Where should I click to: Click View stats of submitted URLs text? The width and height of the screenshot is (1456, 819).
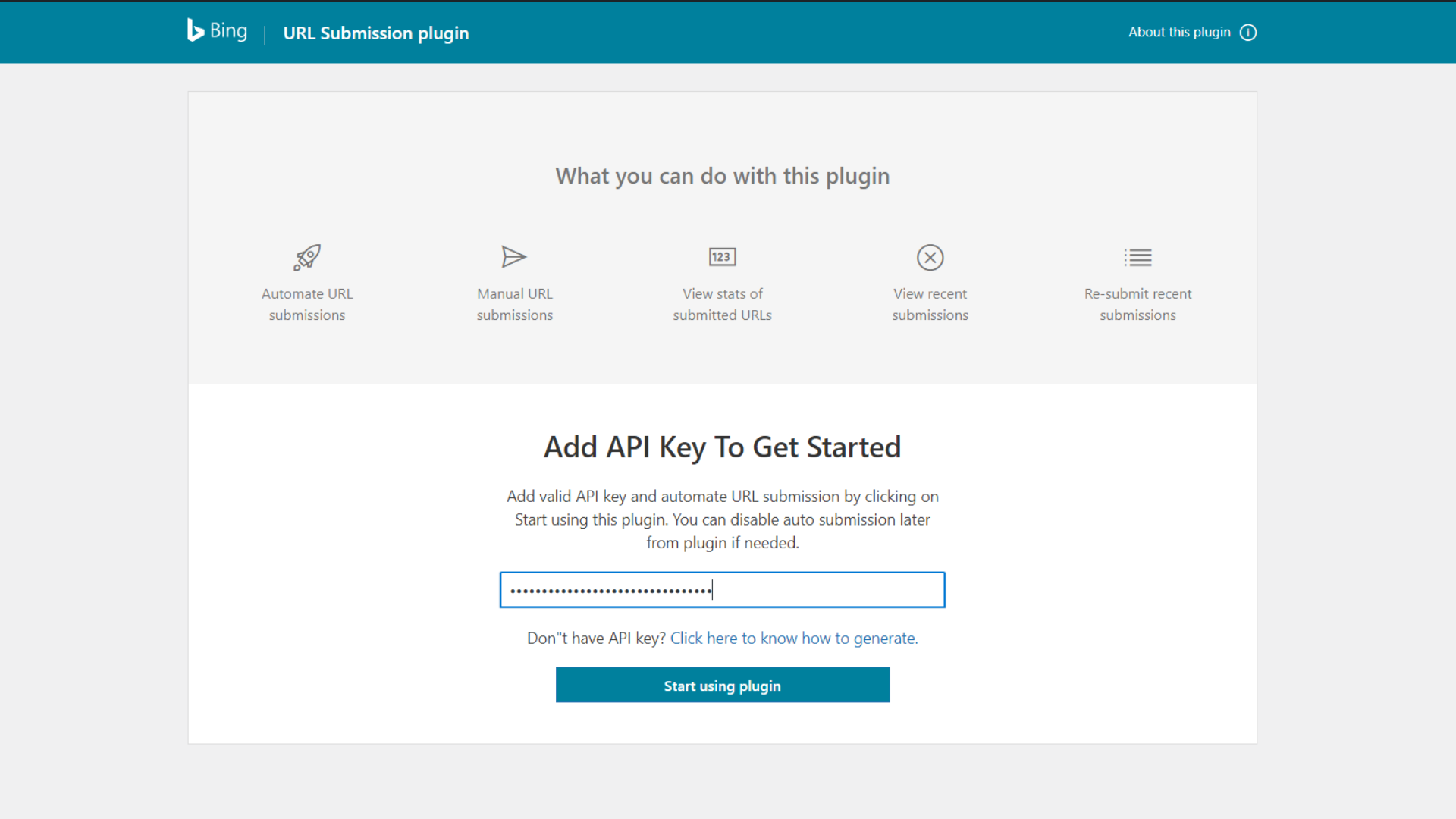[x=722, y=304]
